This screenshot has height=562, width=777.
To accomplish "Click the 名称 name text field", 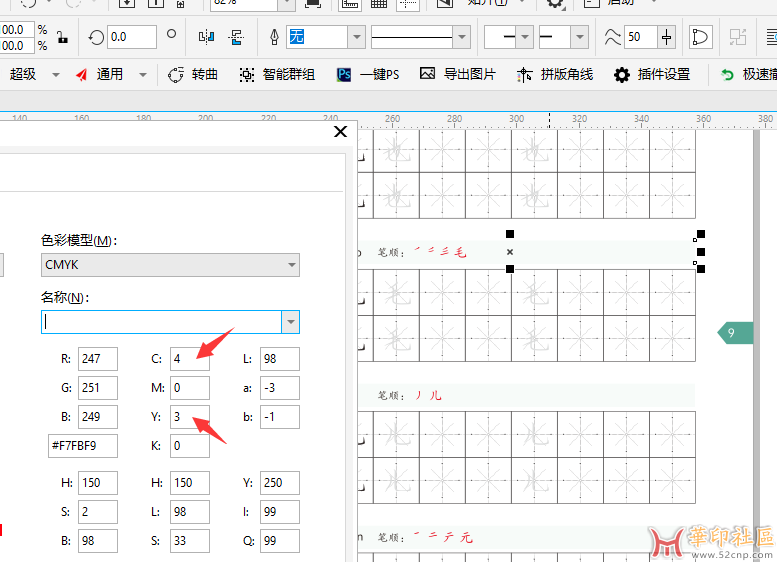I will 162,322.
